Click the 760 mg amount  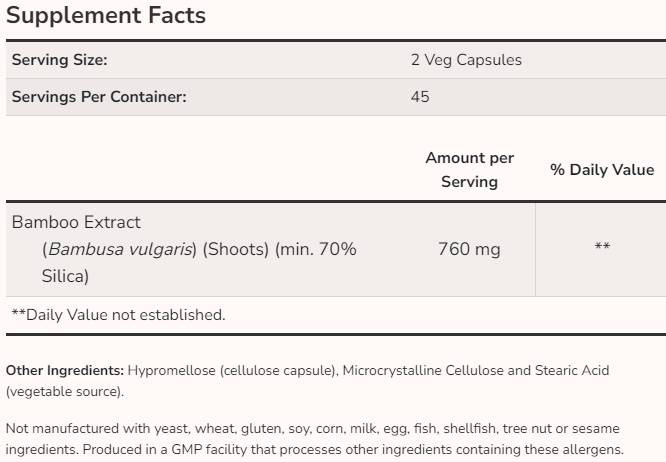[469, 249]
